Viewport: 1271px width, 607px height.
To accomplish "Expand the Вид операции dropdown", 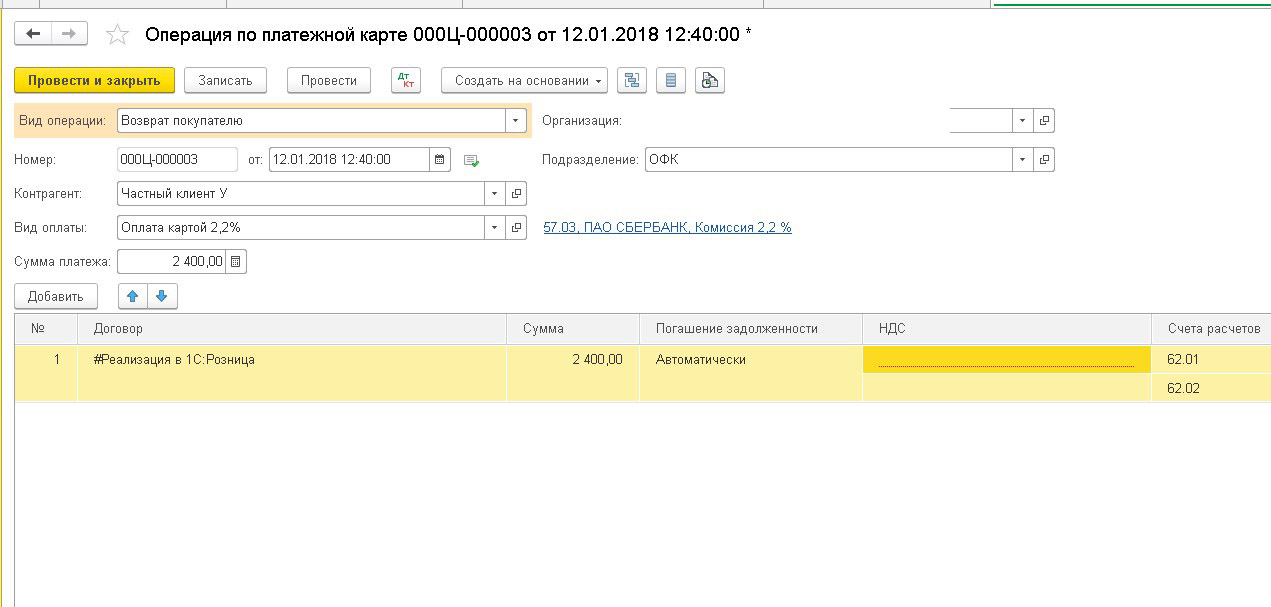I will [x=516, y=121].
